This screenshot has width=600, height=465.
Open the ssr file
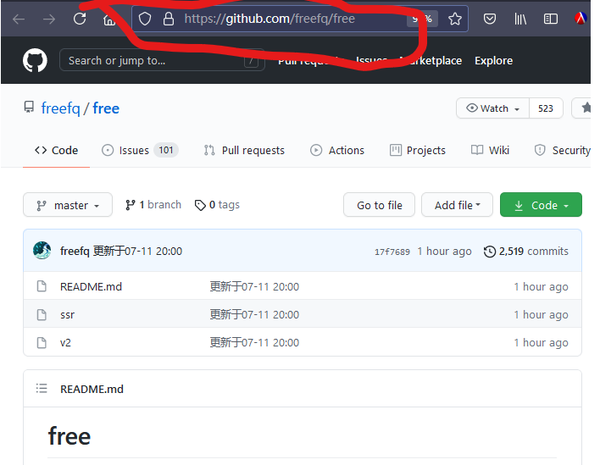point(67,315)
